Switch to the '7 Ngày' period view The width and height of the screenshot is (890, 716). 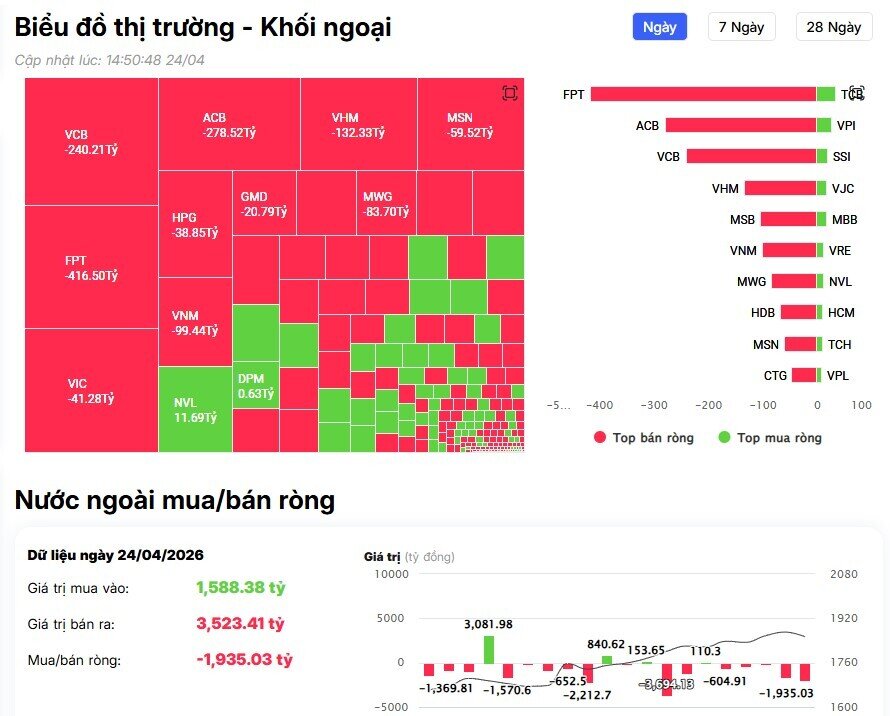[744, 26]
